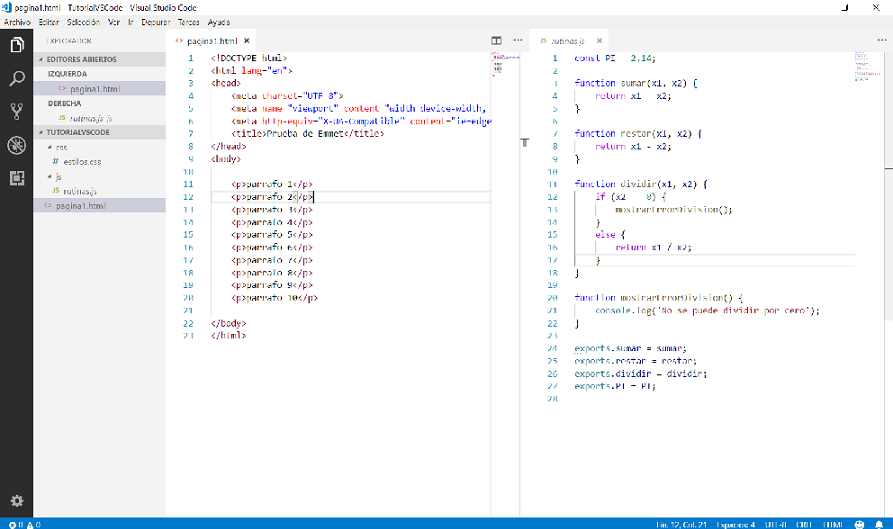Open the Manage gear menu
The width and height of the screenshot is (893, 529).
click(x=17, y=501)
